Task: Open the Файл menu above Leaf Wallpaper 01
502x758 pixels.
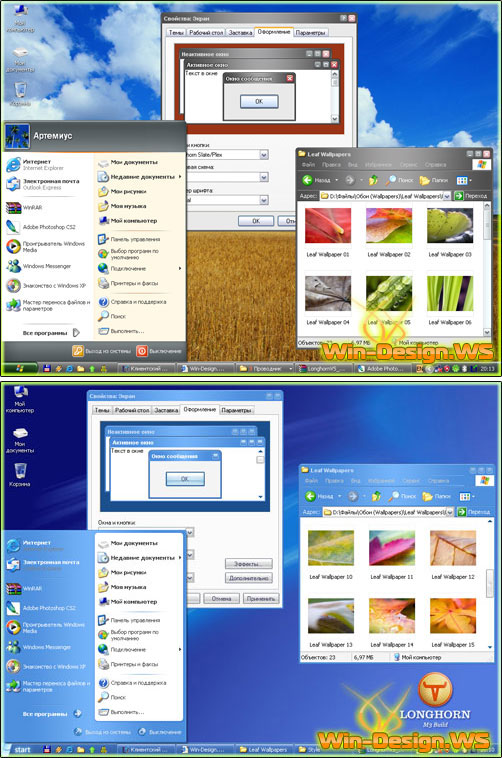Action: coord(309,165)
